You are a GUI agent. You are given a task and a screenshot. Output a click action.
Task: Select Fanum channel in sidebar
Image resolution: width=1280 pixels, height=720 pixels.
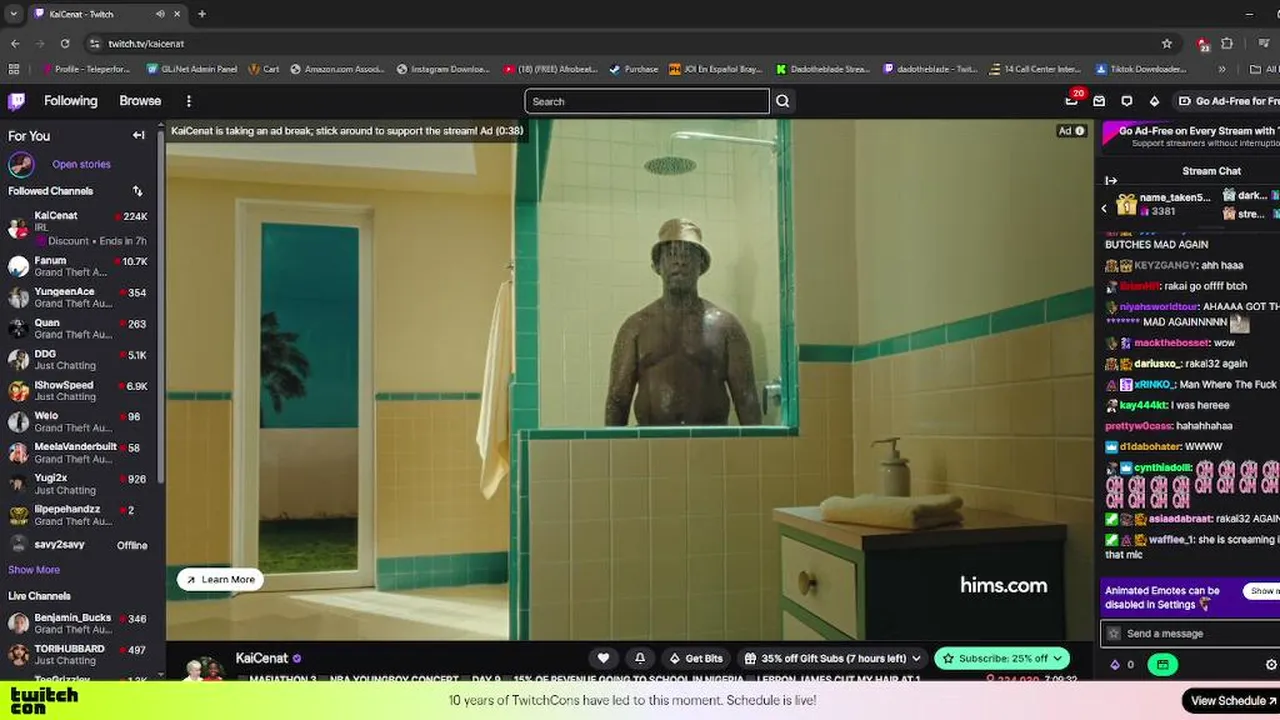pyautogui.click(x=78, y=266)
